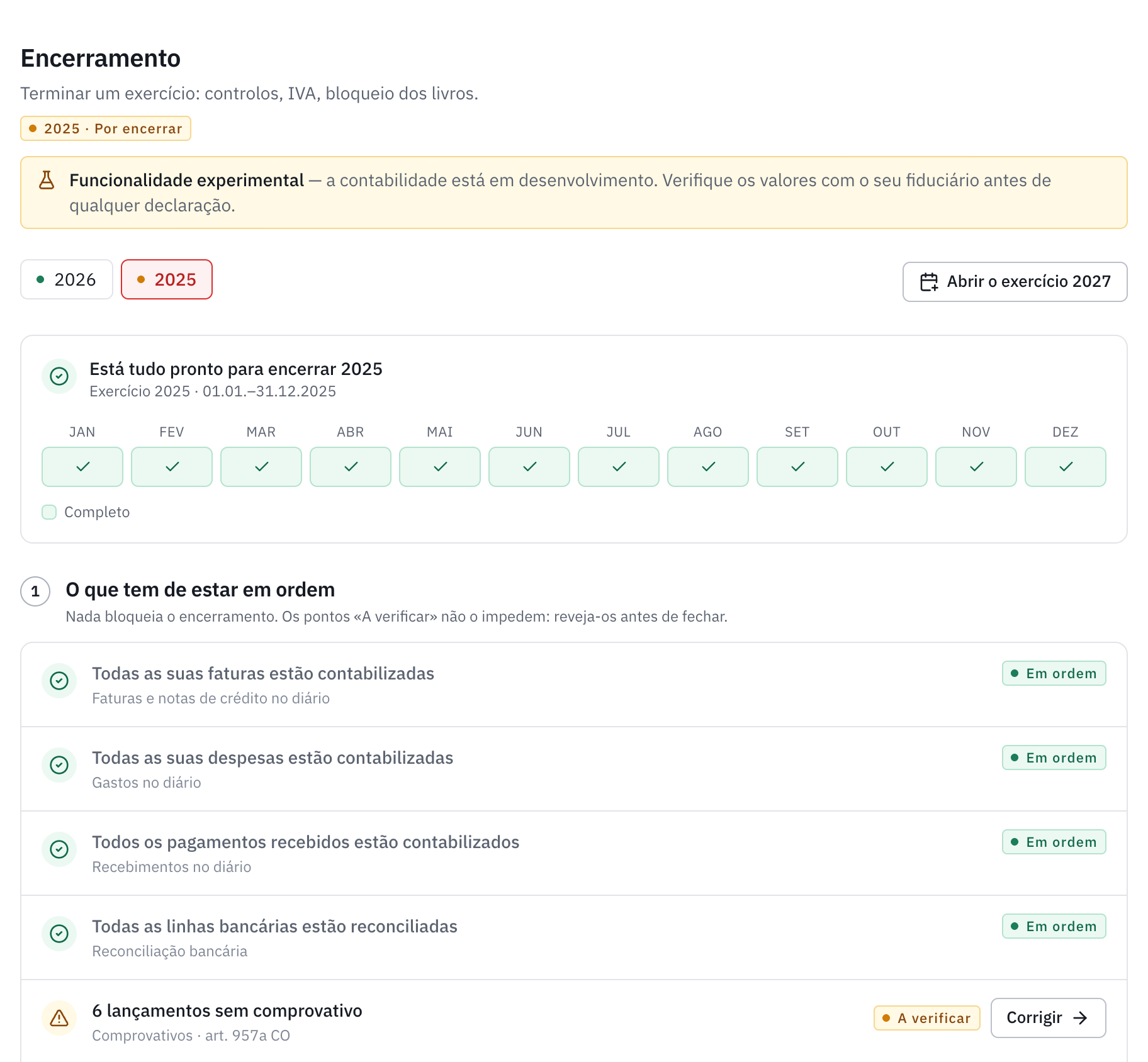Click the 2025 · Por encerrar status badge
This screenshot has height=1062, width=1148.
106,128
